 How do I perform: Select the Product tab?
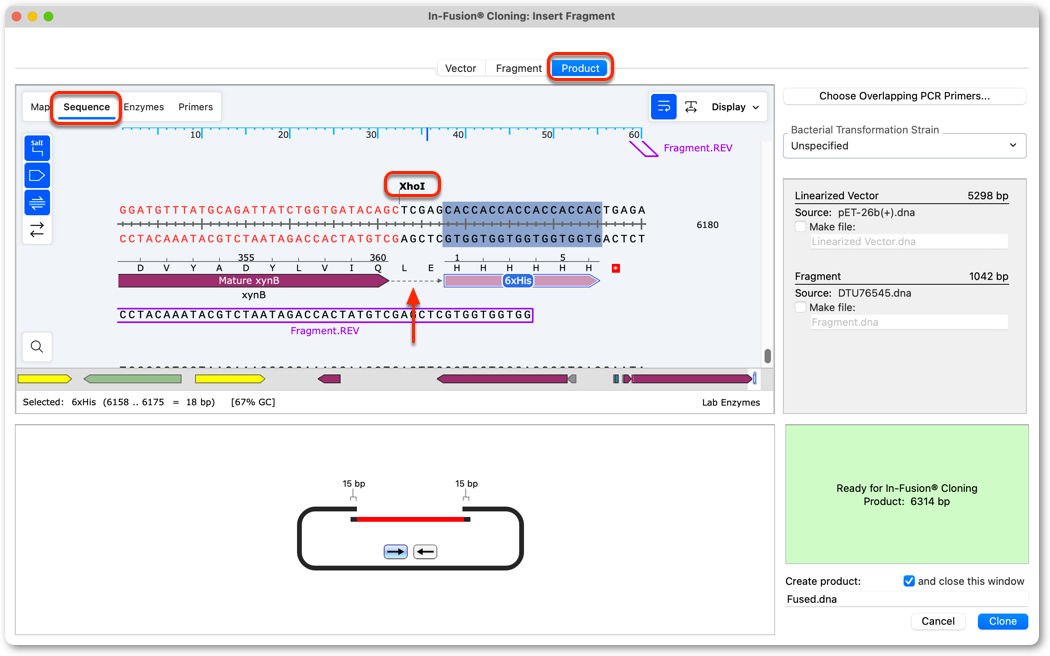[x=580, y=68]
